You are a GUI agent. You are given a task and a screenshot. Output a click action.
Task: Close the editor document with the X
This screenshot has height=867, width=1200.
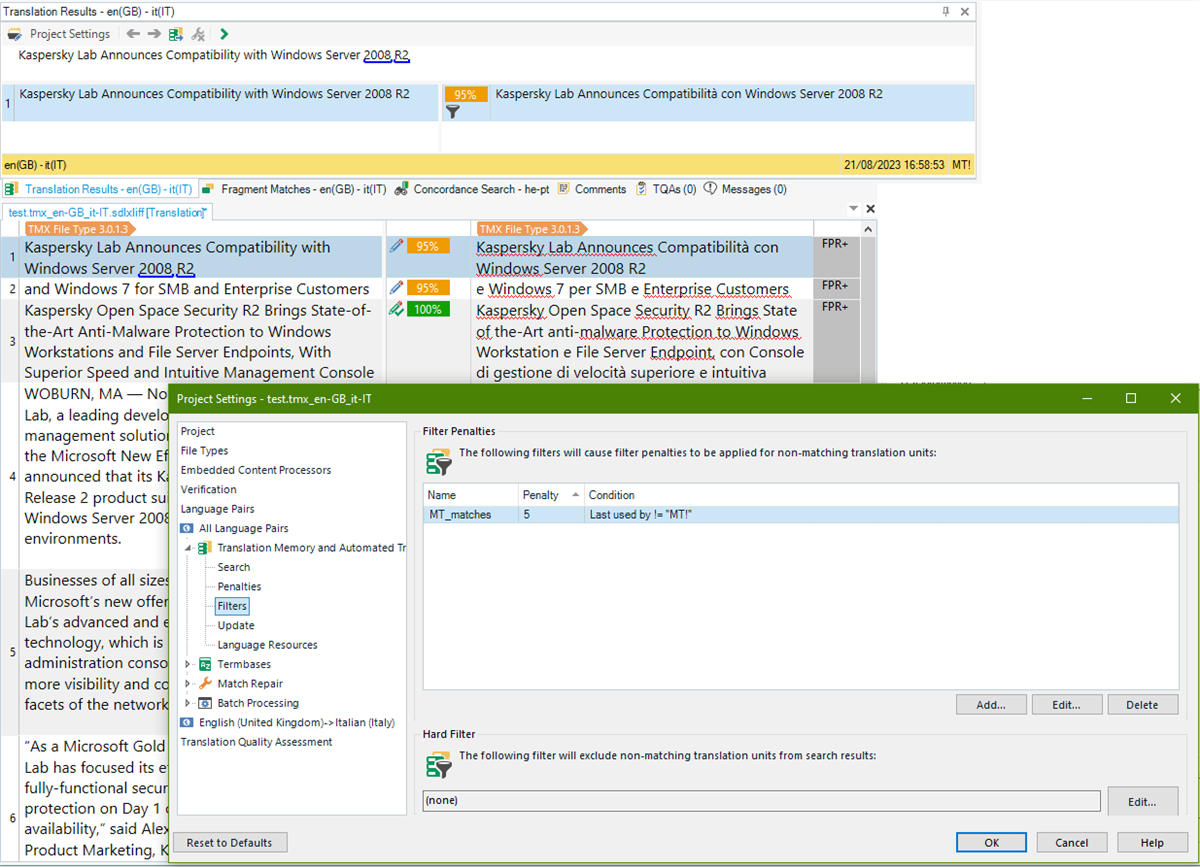pos(870,209)
